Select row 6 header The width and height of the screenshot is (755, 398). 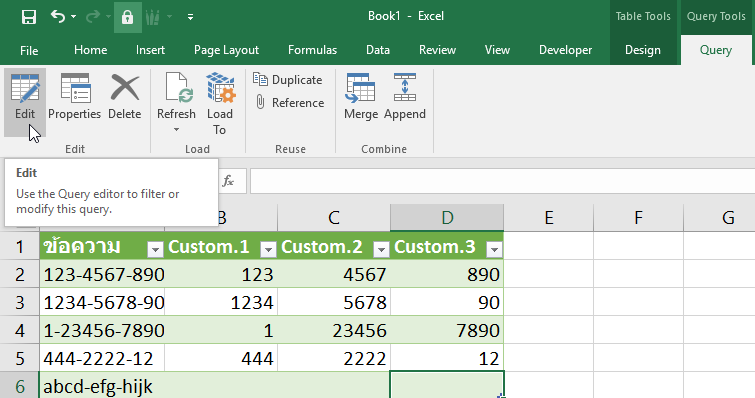[x=20, y=386]
